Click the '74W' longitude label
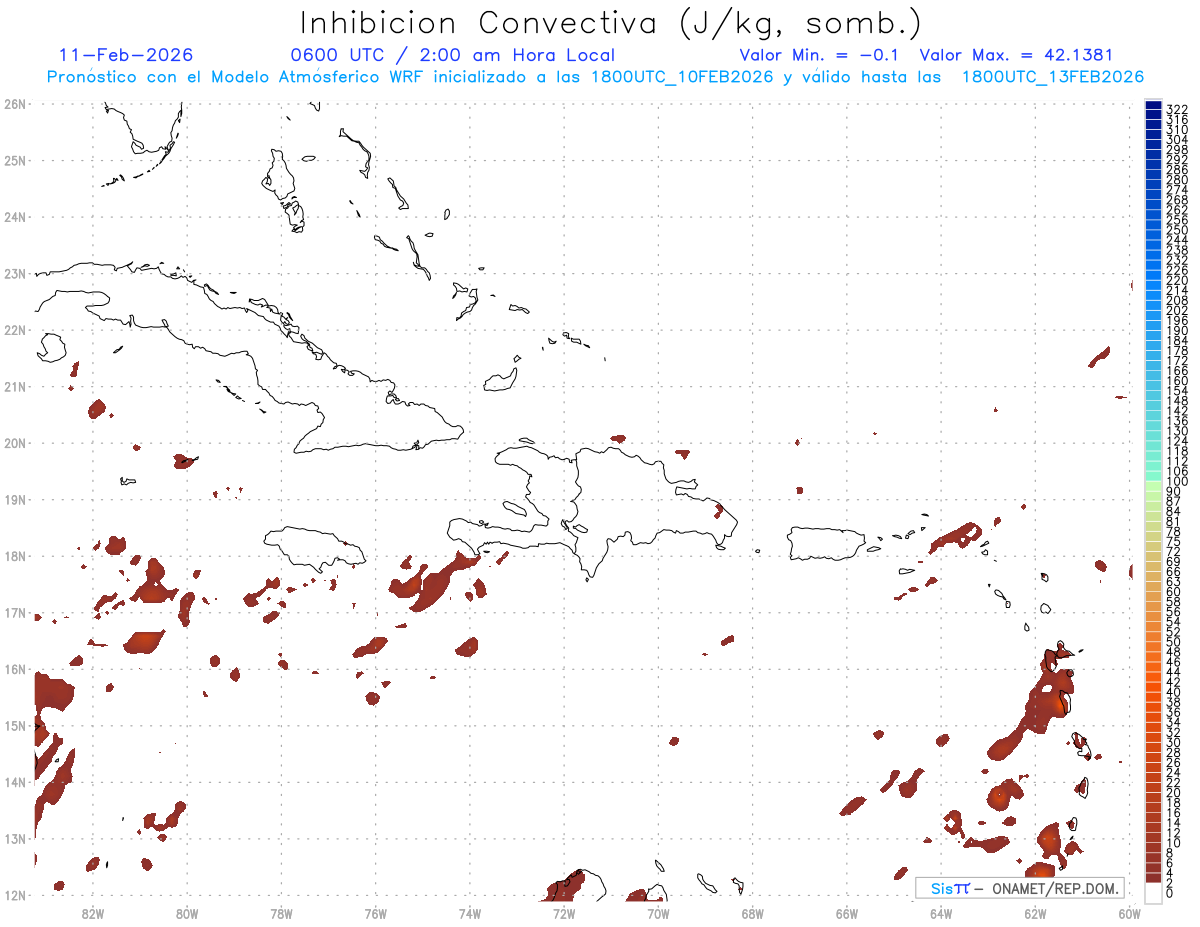The width and height of the screenshot is (1200, 927). click(469, 912)
